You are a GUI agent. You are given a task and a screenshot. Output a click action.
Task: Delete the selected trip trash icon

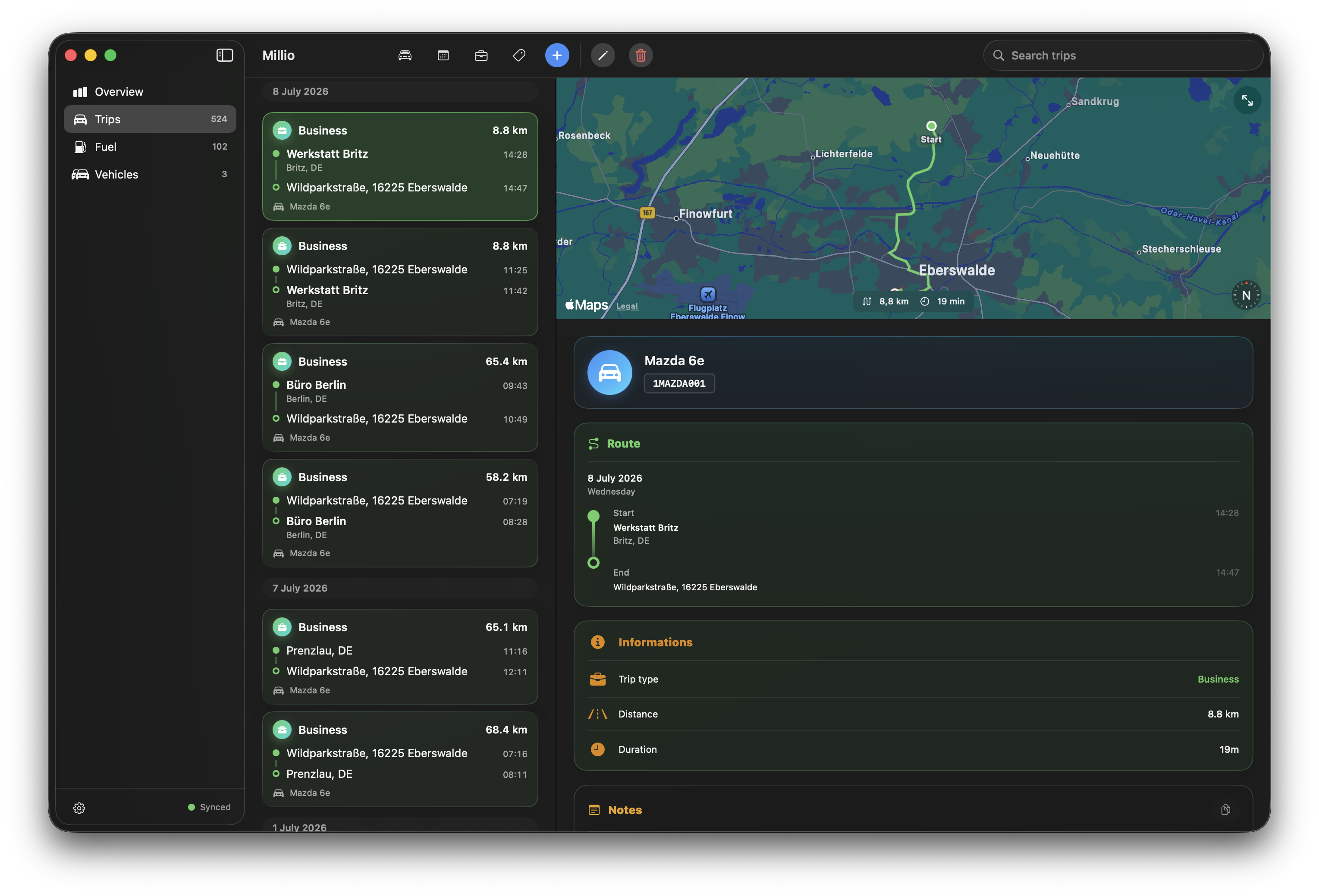pos(640,55)
